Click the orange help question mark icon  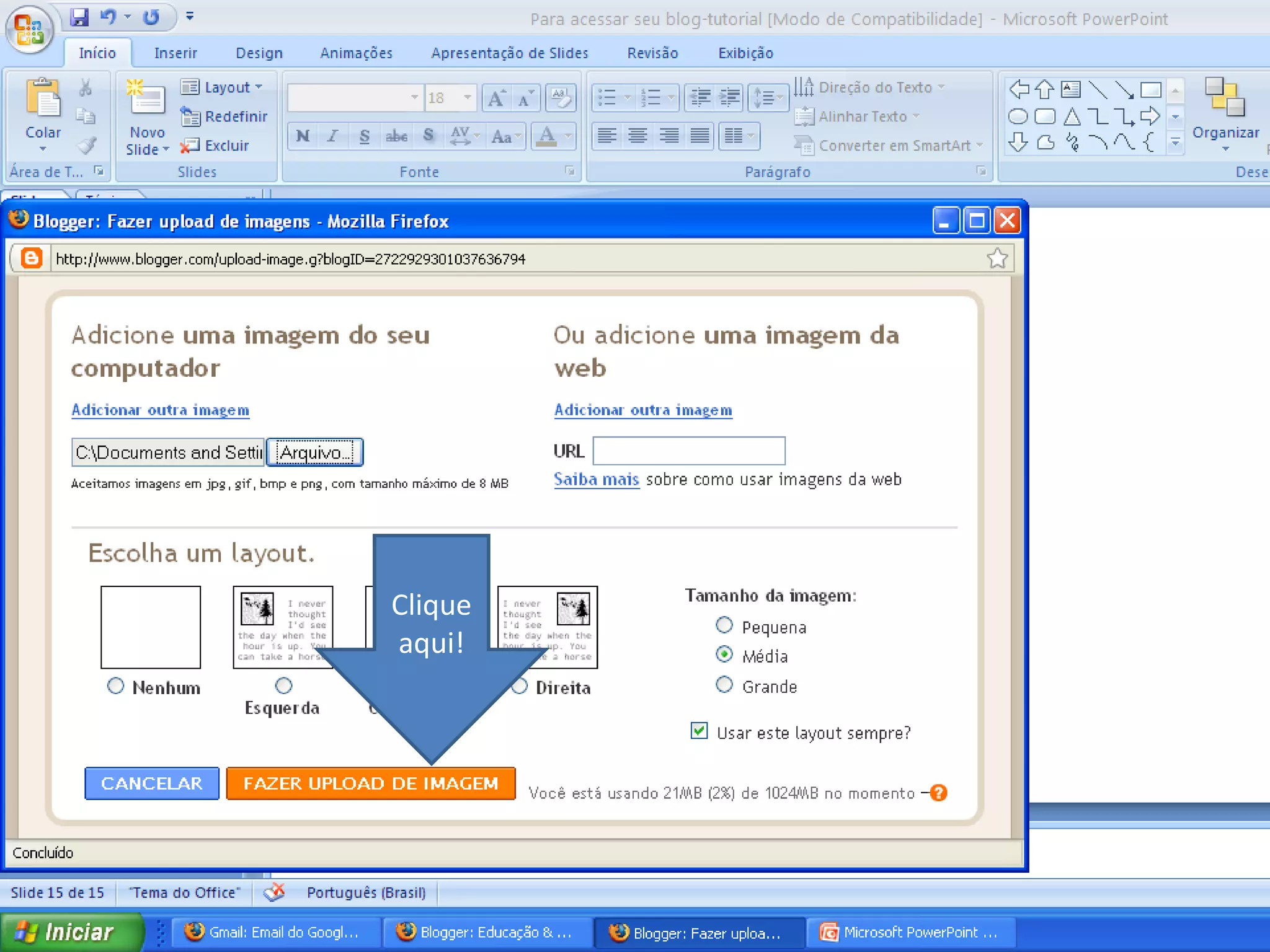939,793
